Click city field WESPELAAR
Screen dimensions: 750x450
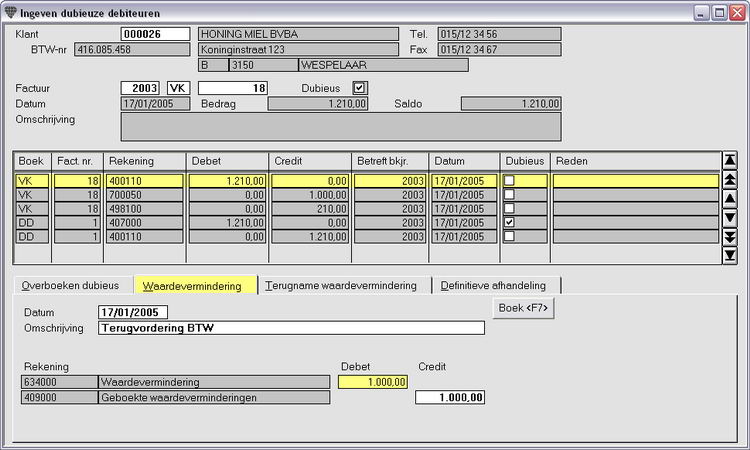click(x=383, y=65)
